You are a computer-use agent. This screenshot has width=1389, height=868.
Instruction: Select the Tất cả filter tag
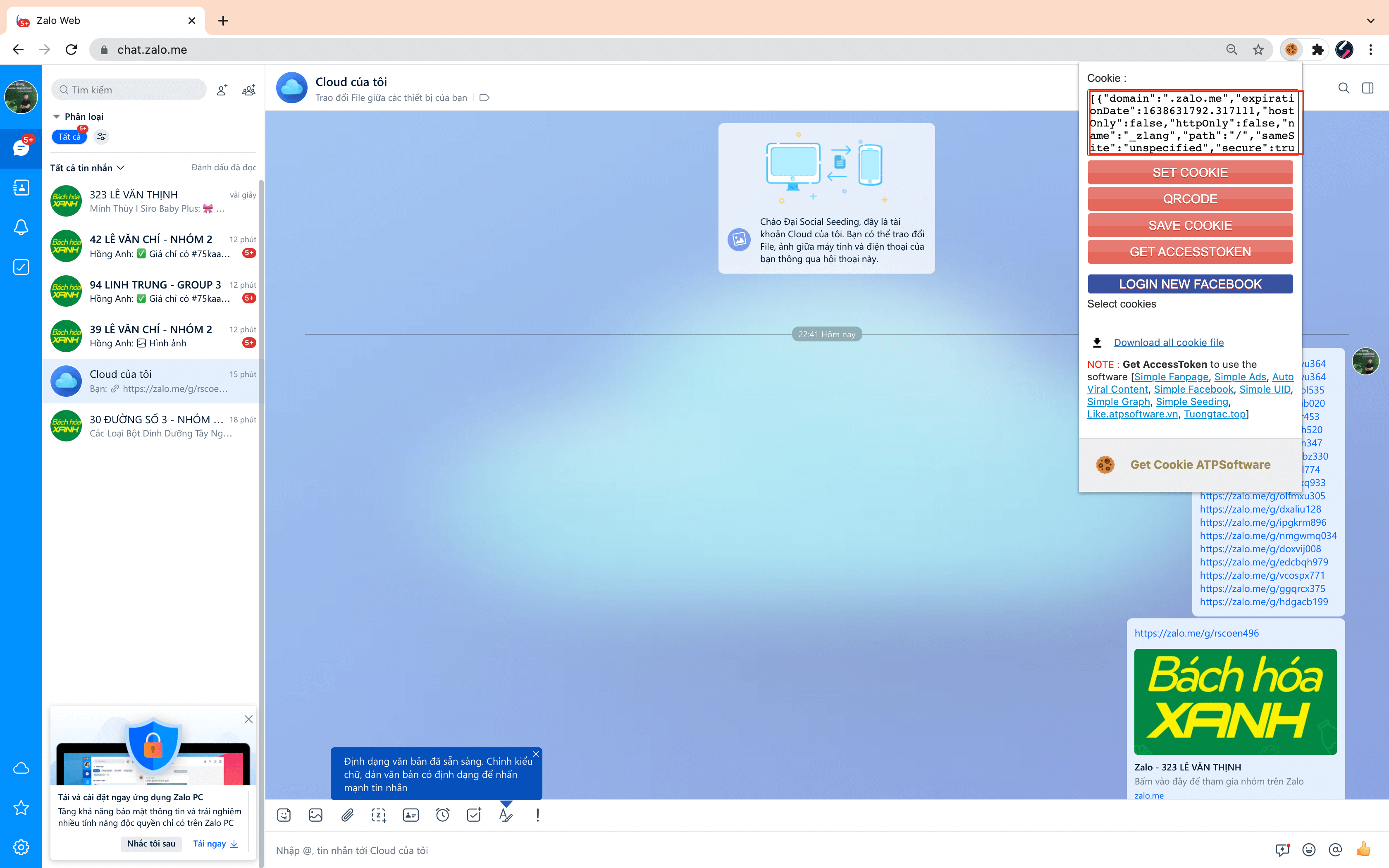69,137
